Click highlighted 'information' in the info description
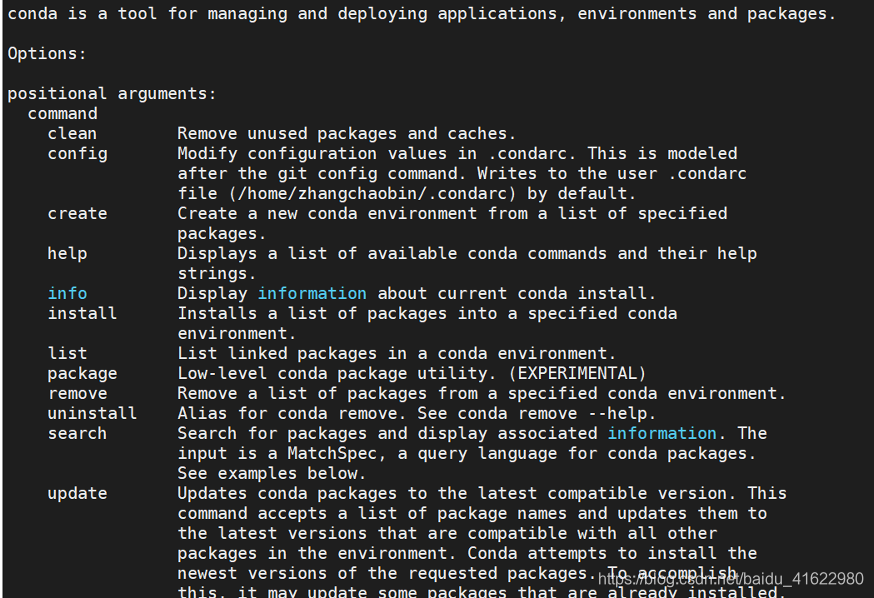This screenshot has width=874, height=598. [x=312, y=293]
